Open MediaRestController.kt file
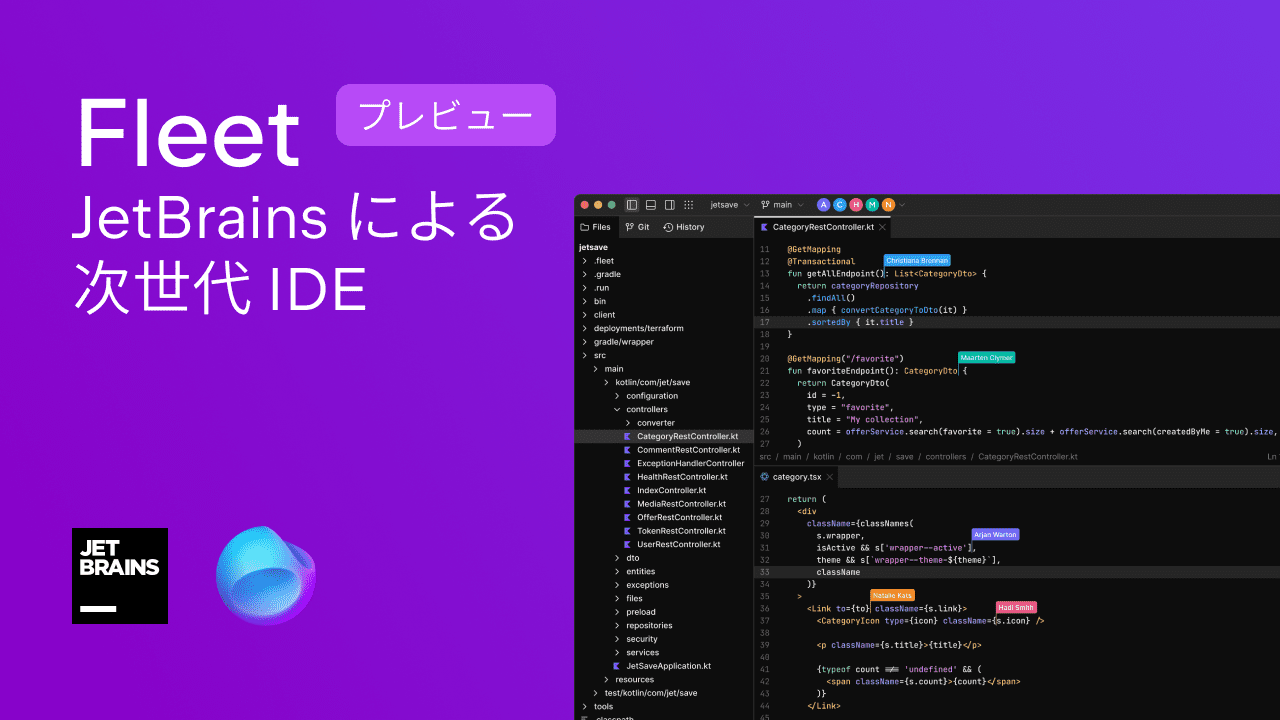 (681, 504)
